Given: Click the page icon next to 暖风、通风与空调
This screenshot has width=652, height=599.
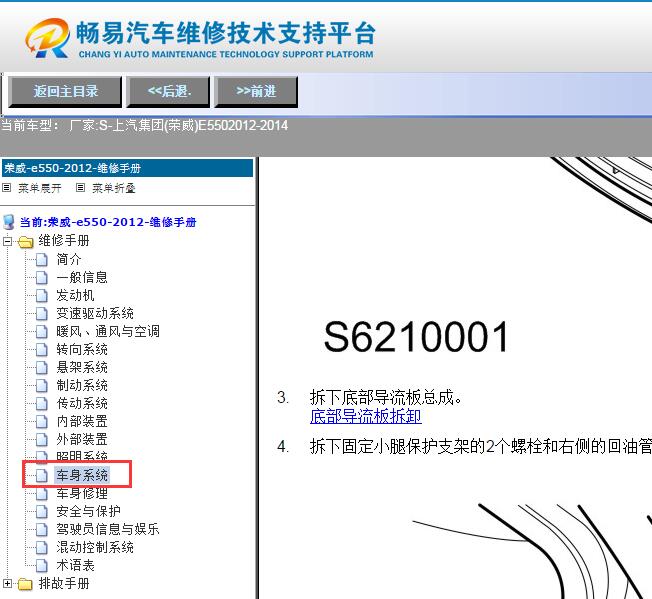Looking at the screenshot, I should pos(42,331).
